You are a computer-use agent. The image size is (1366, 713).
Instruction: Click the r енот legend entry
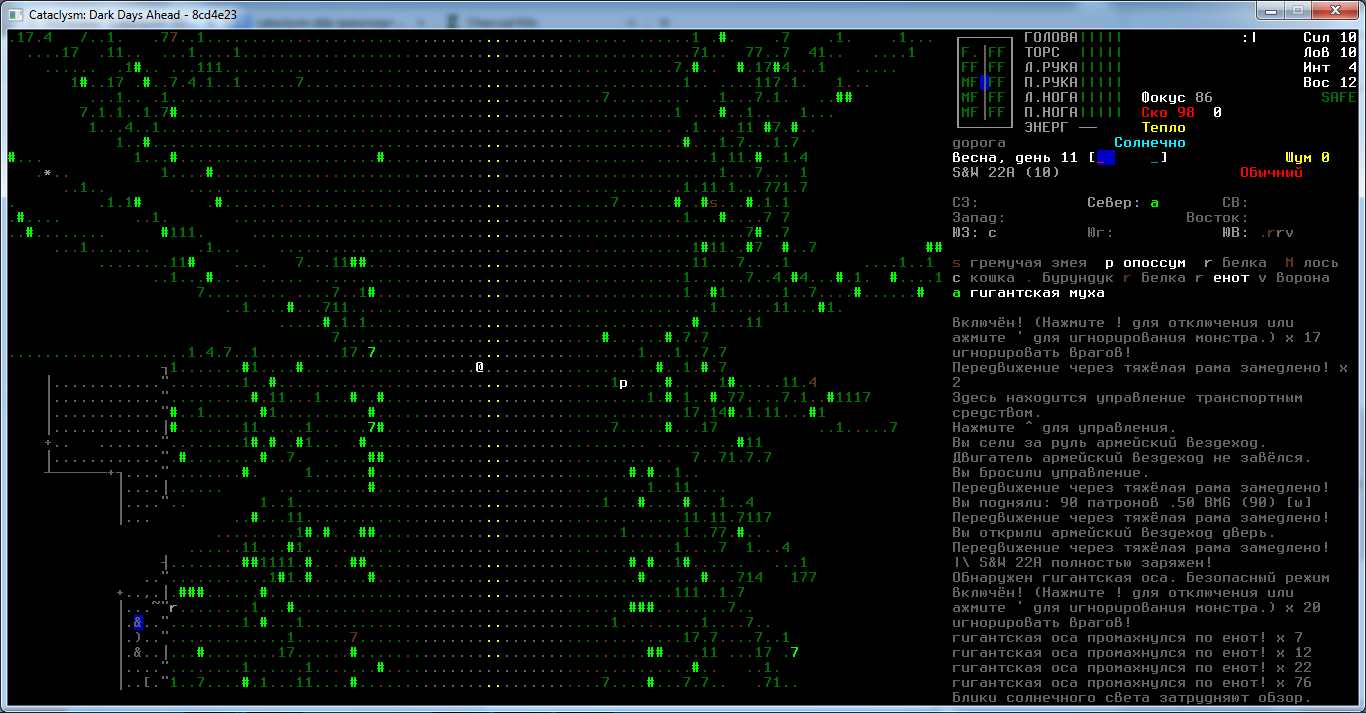[1222, 277]
